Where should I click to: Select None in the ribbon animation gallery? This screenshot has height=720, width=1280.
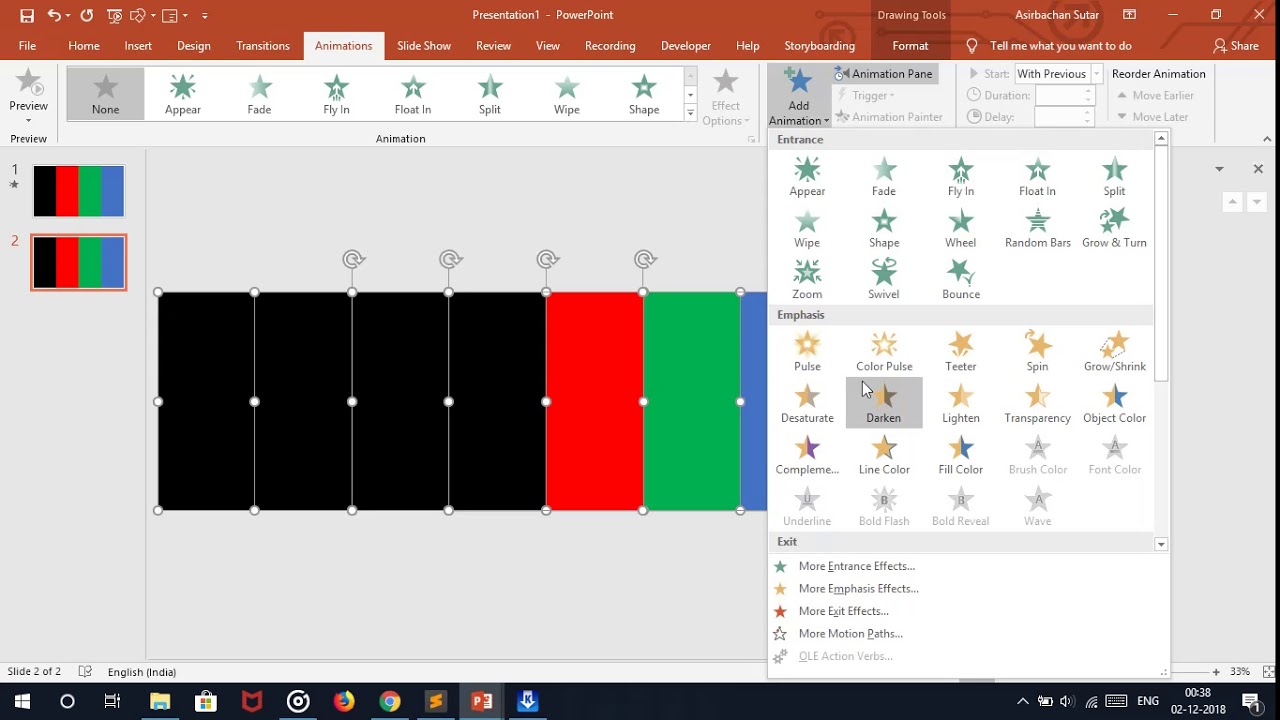106,94
